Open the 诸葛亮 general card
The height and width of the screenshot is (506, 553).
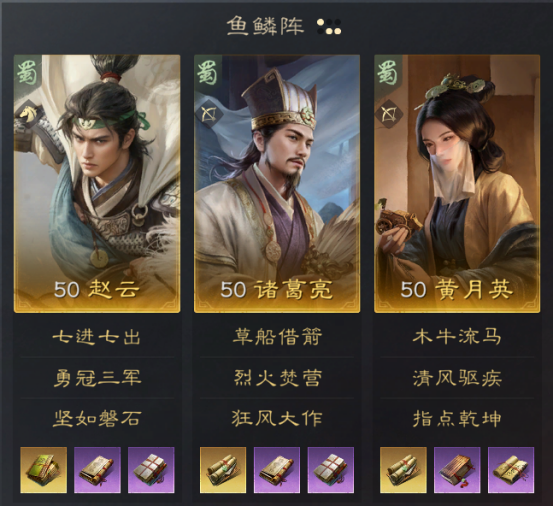coord(277,184)
